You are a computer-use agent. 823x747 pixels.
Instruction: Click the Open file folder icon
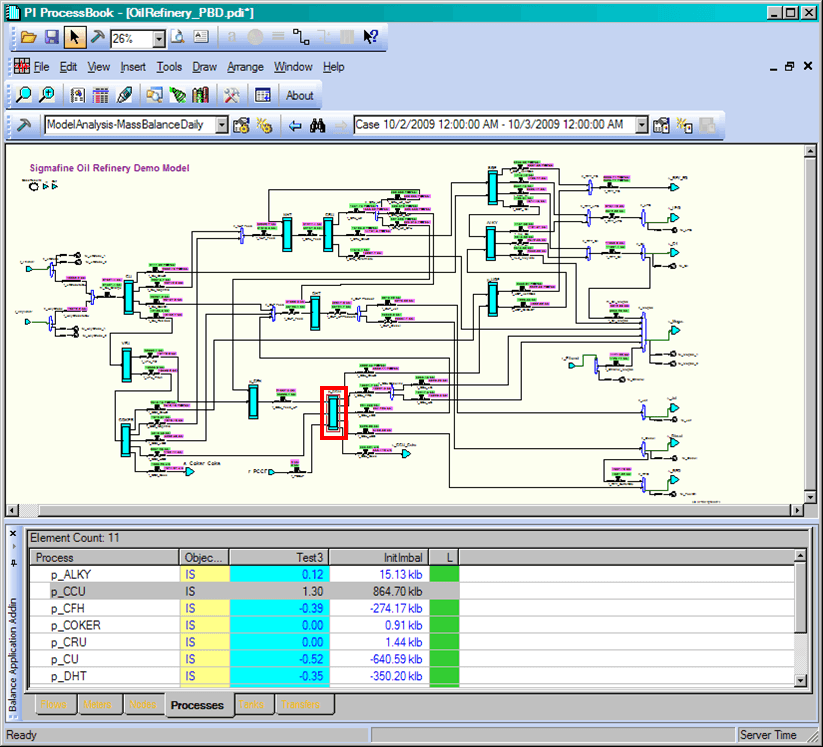click(x=28, y=38)
